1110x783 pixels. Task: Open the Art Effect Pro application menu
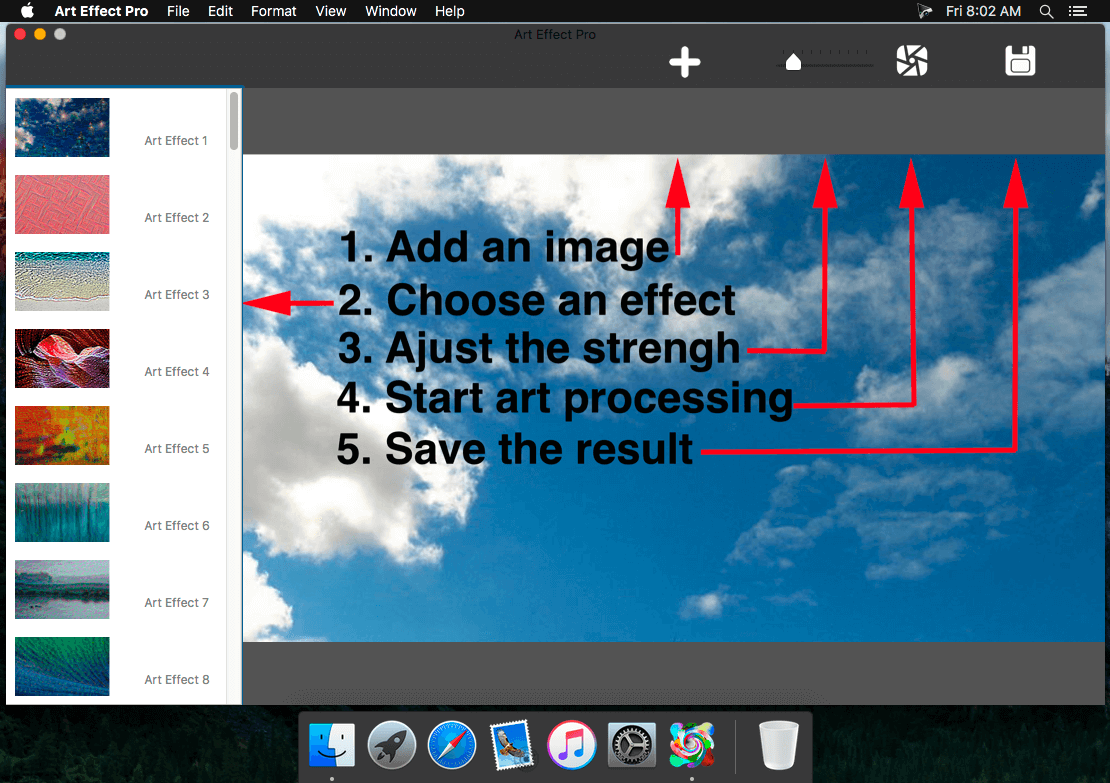(101, 11)
